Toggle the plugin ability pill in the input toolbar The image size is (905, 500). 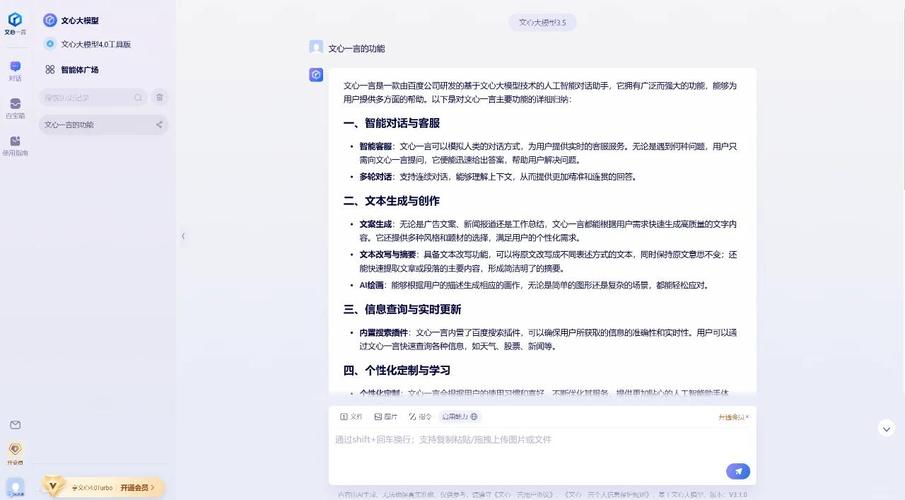click(459, 416)
